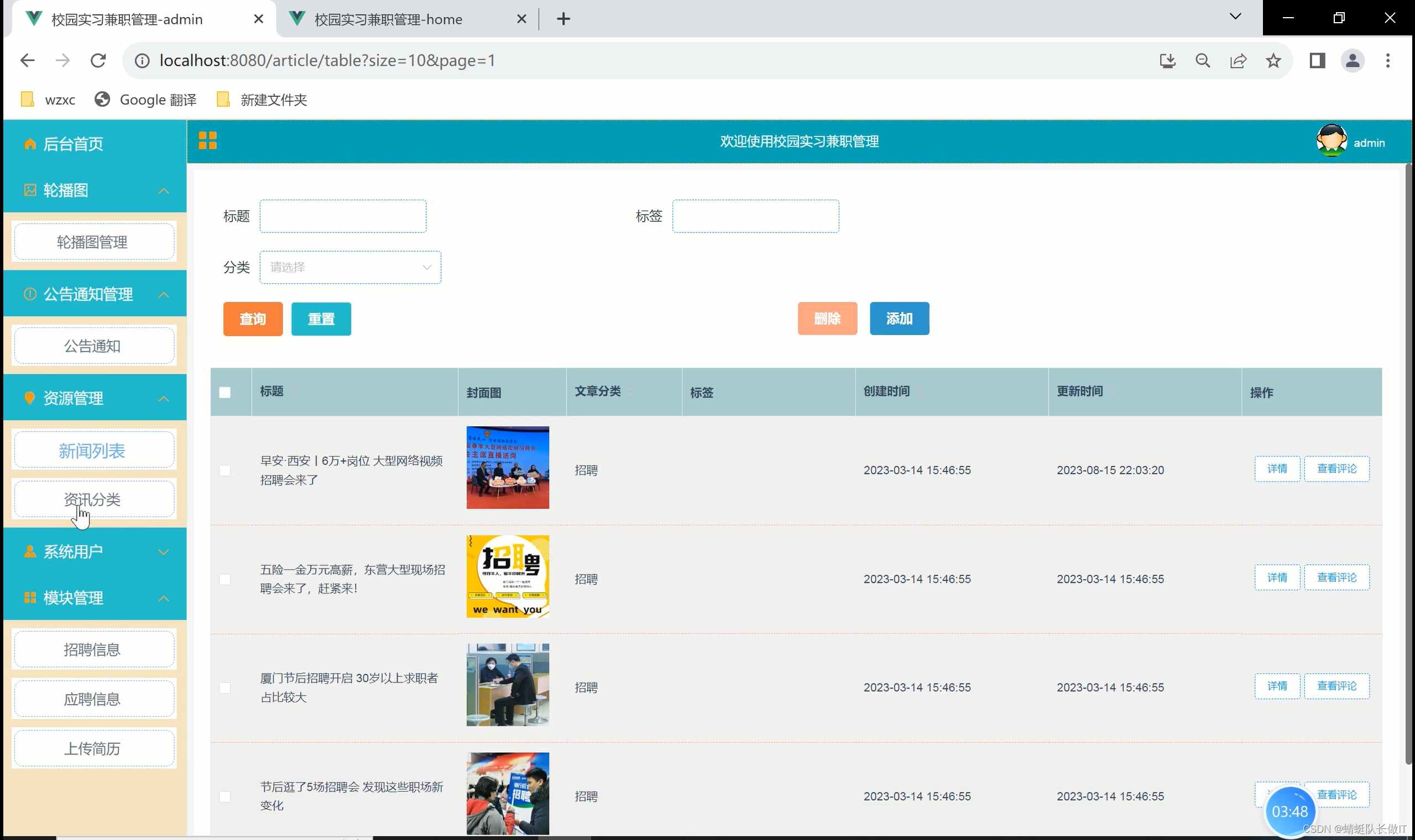Open the share page icon
Image resolution: width=1415 pixels, height=840 pixels.
click(1238, 61)
